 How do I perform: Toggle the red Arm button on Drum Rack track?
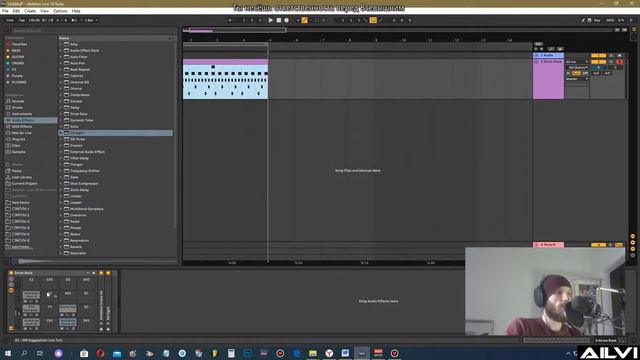click(620, 62)
